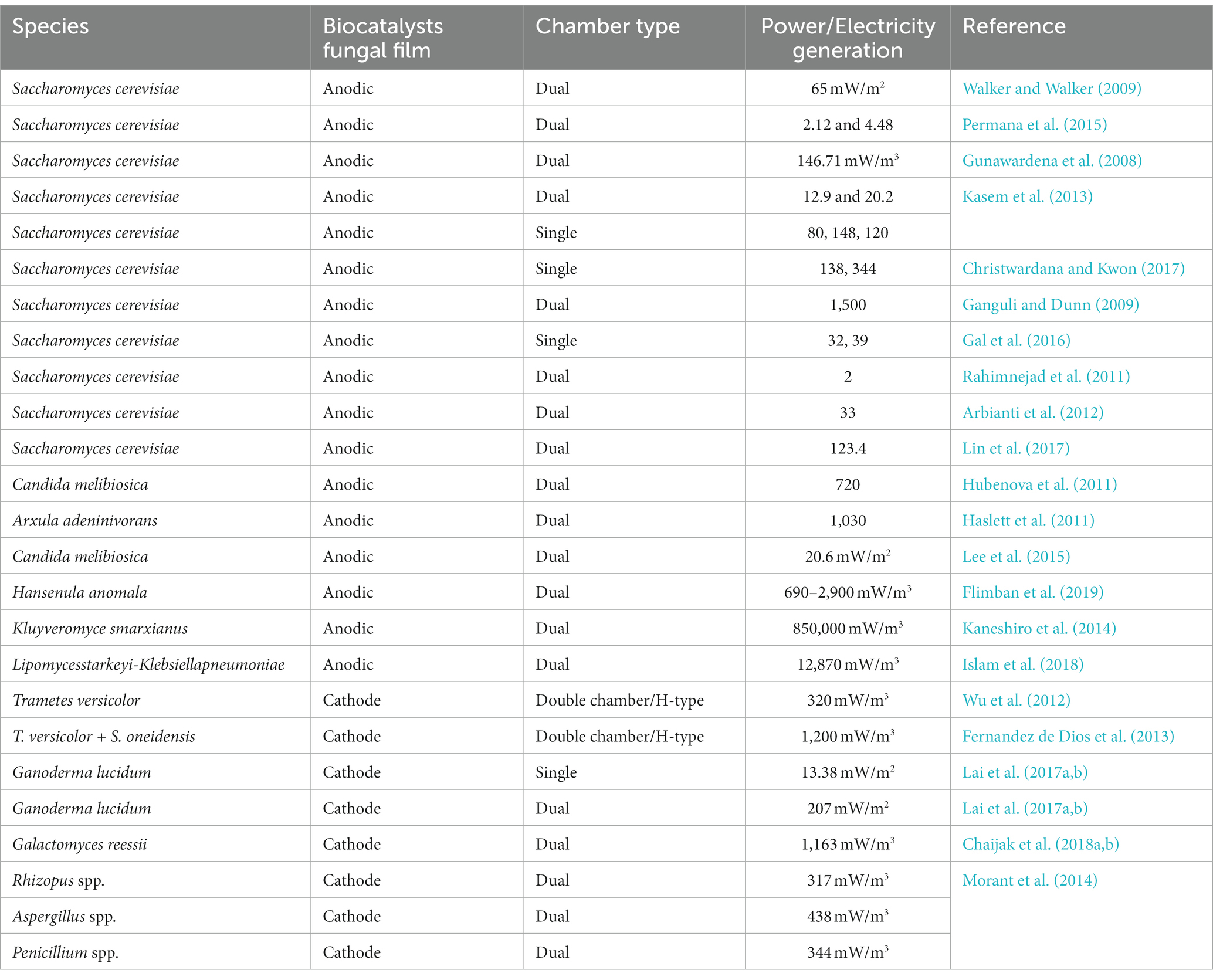Select the 2.12 and 4.48 value
The height and width of the screenshot is (980, 1213).
[848, 124]
